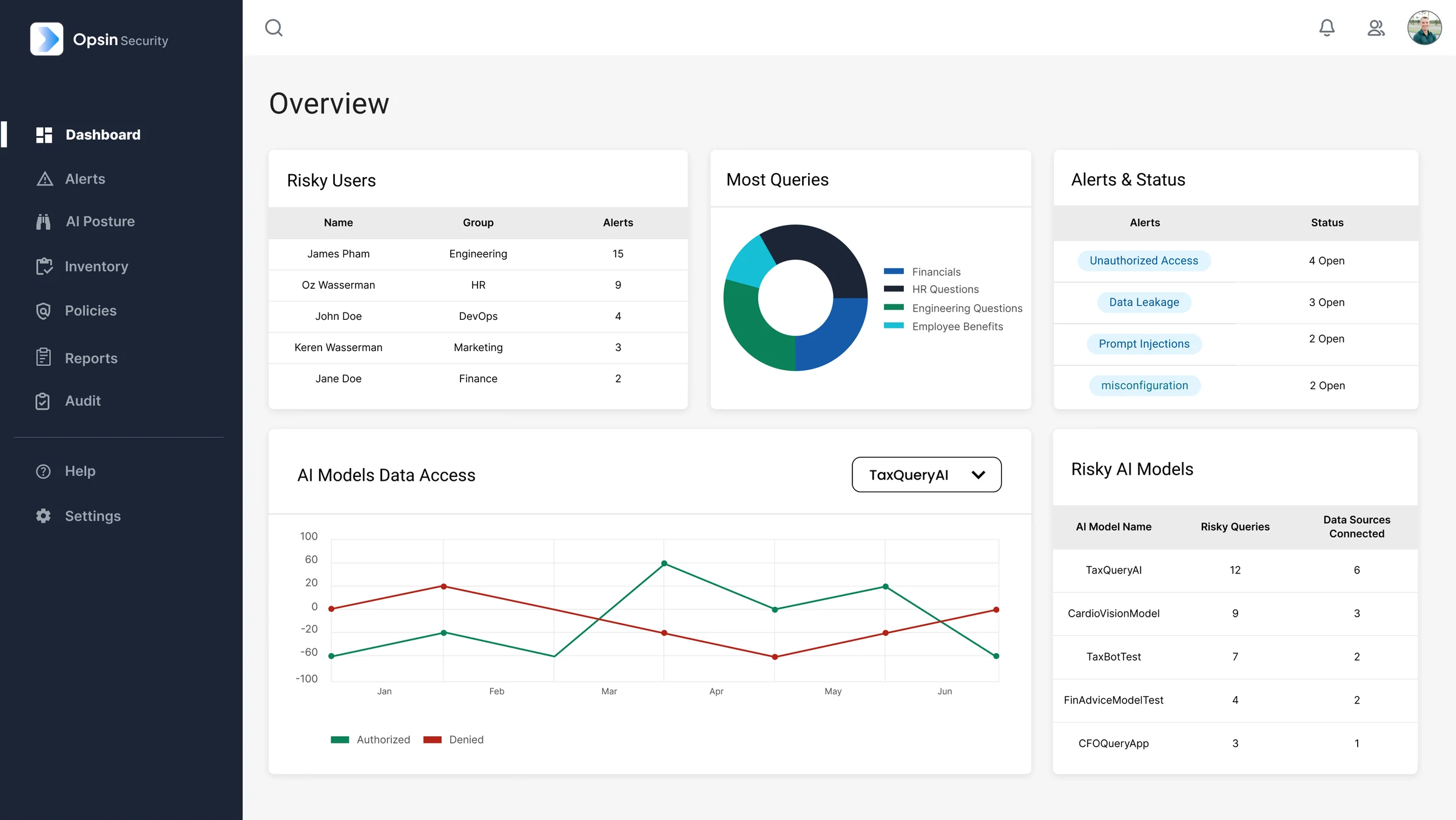
Task: Click the Finance group cell
Action: 478,379
